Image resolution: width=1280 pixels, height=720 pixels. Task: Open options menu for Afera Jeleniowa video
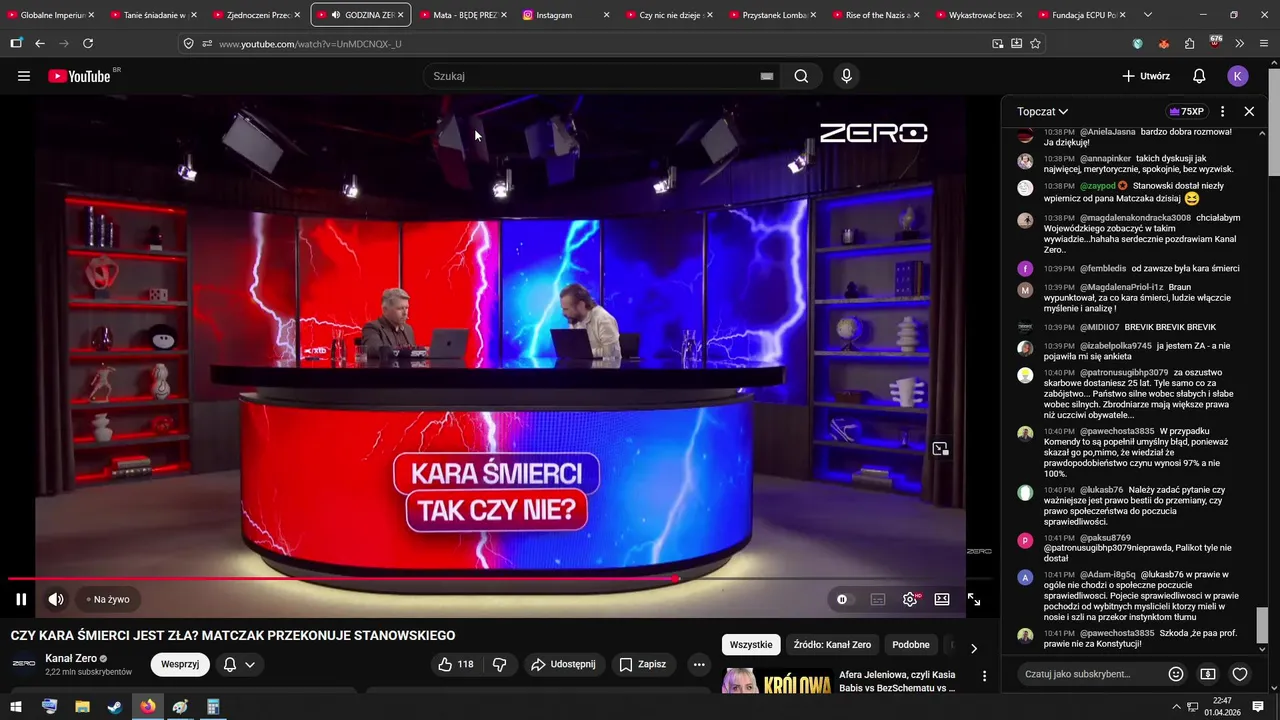pos(984,677)
